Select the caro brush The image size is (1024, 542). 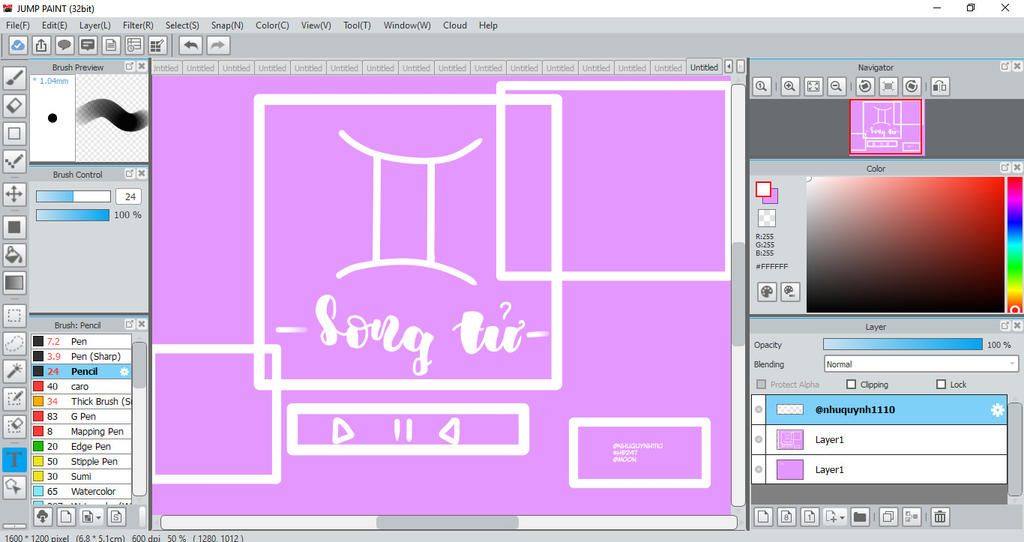(82, 387)
